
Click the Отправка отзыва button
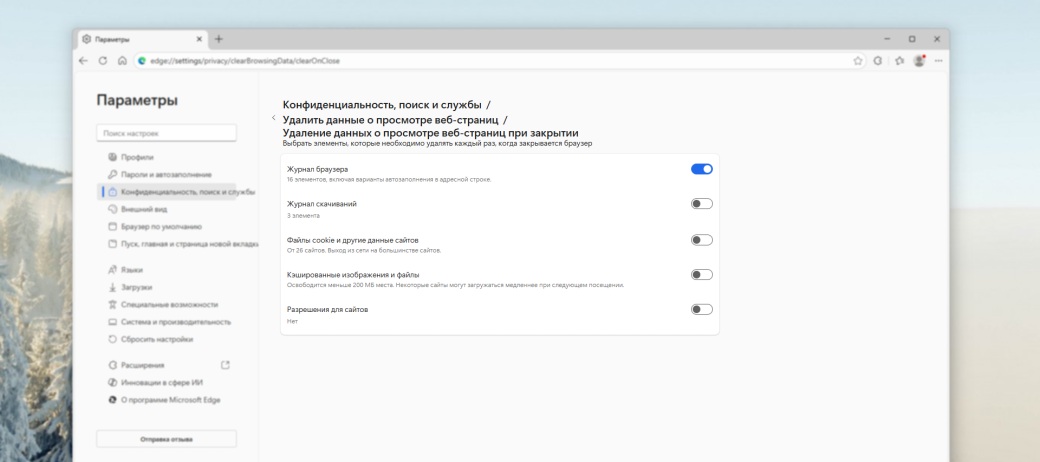[166, 439]
